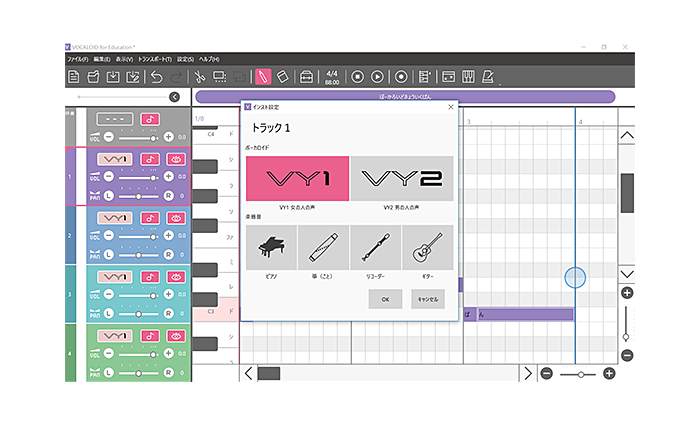Toggle the piano keyboard toolbar icon
This screenshot has width=700, height=424.
pyautogui.click(x=468, y=77)
